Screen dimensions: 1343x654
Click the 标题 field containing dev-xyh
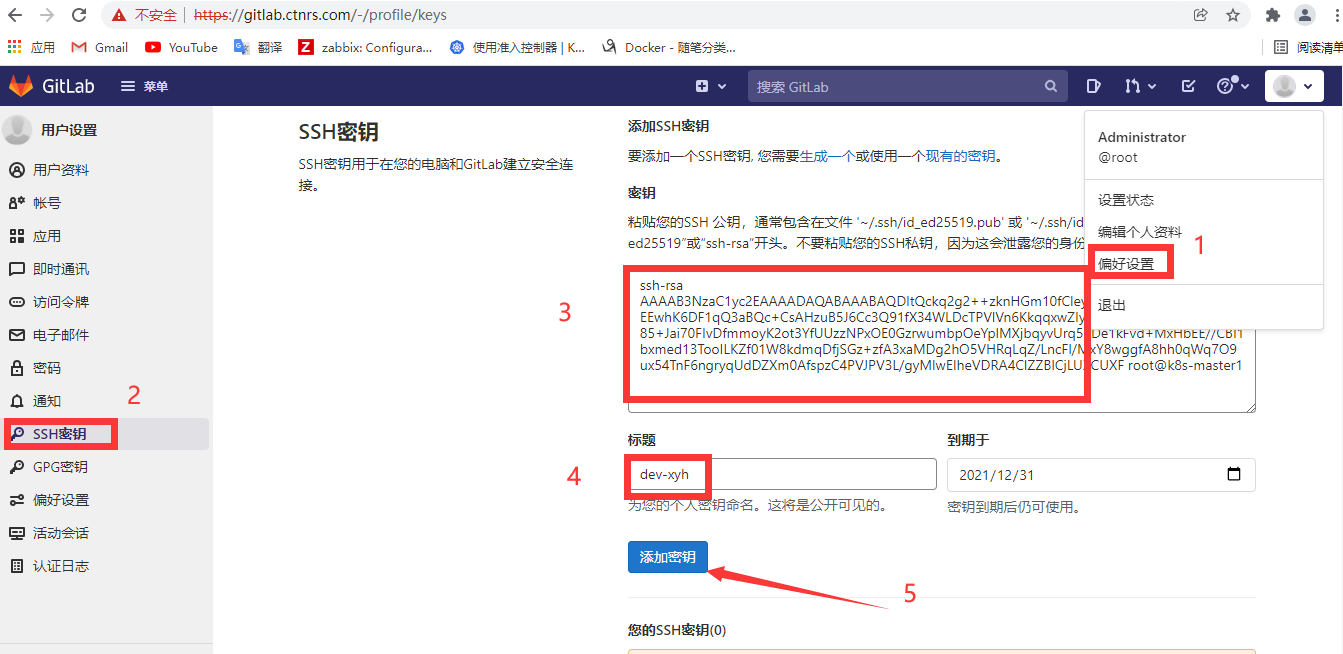pos(782,474)
